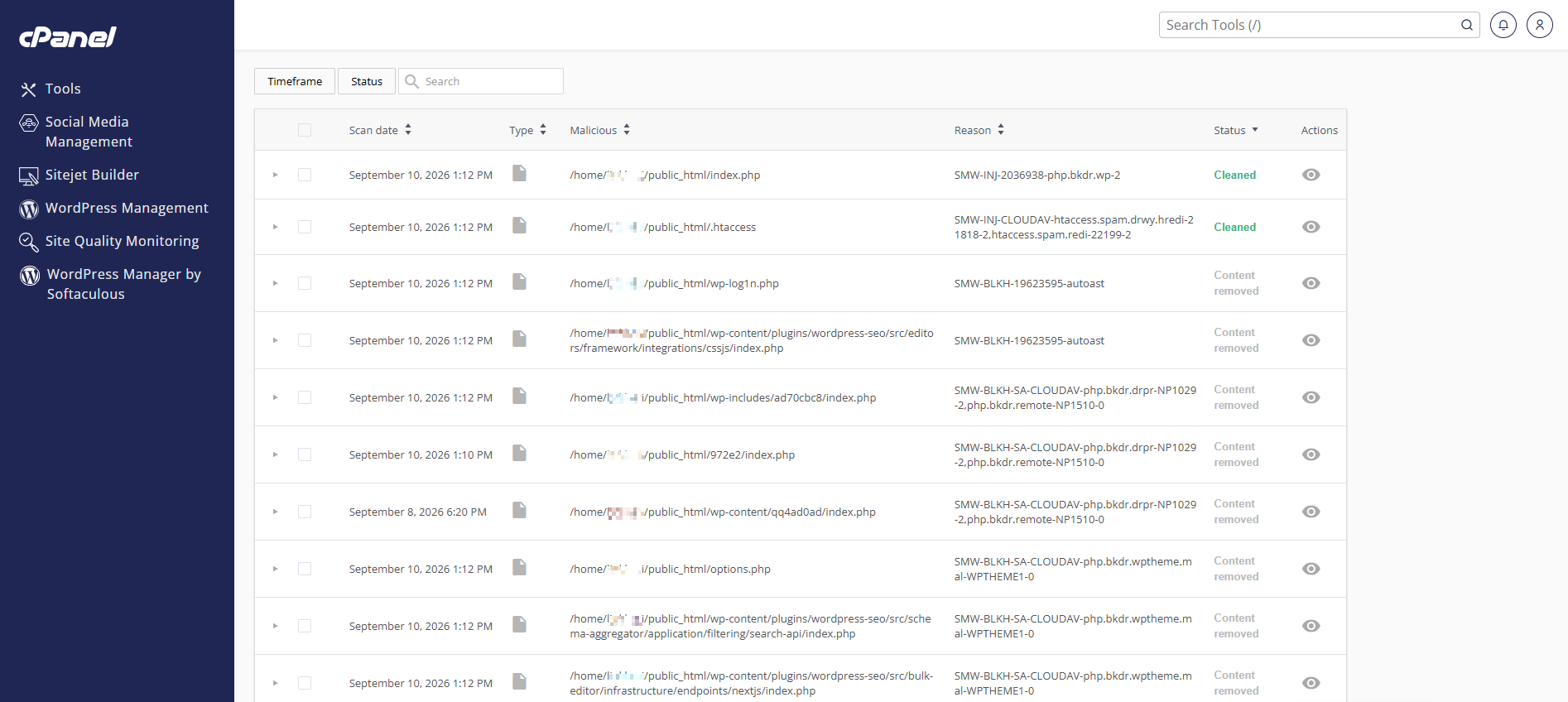Expand the public_html/.htaccess row
1568x702 pixels.
click(x=275, y=227)
